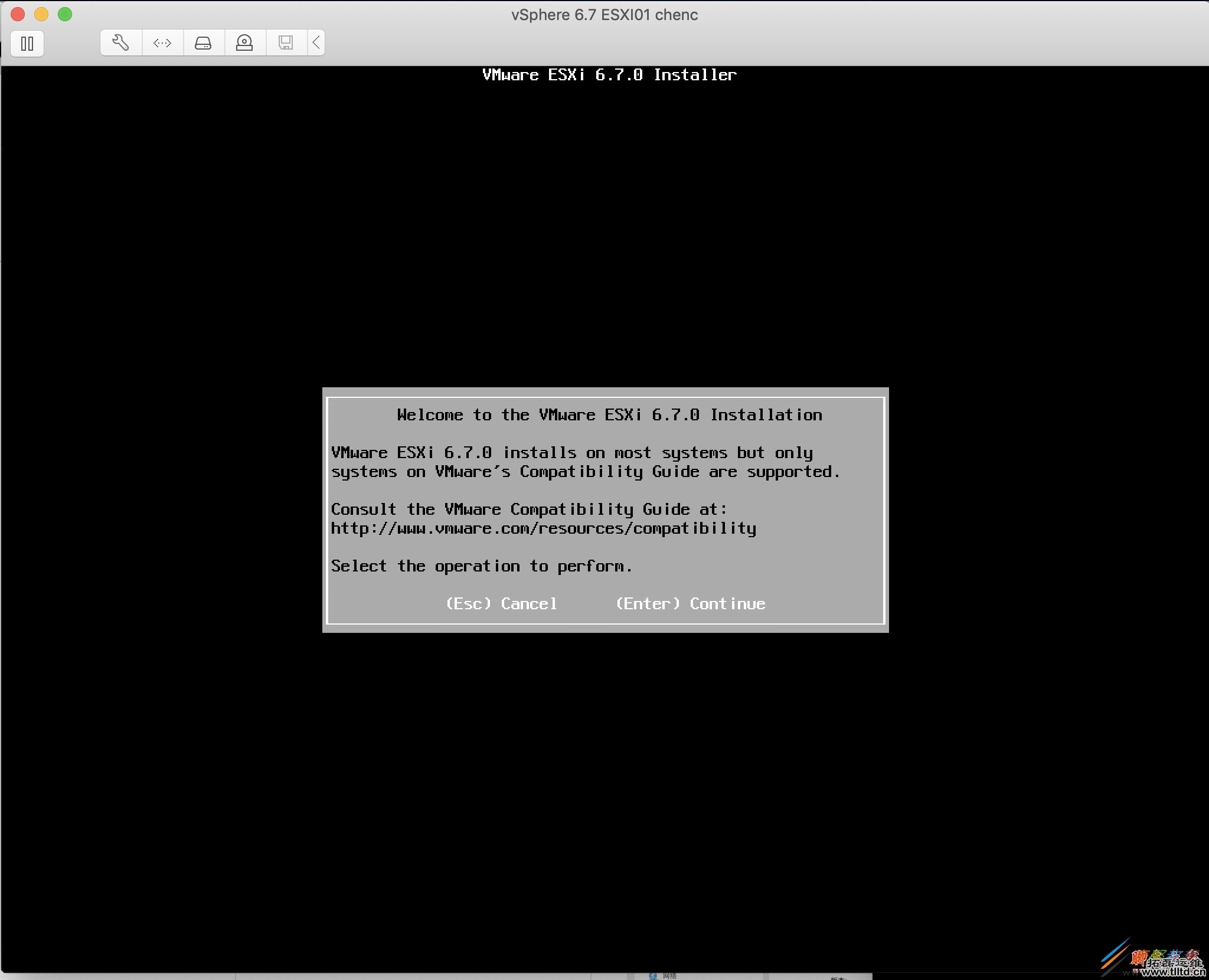Viewport: 1209px width, 980px height.
Task: Open virtual machine settings via the wrench icon
Action: (x=120, y=42)
